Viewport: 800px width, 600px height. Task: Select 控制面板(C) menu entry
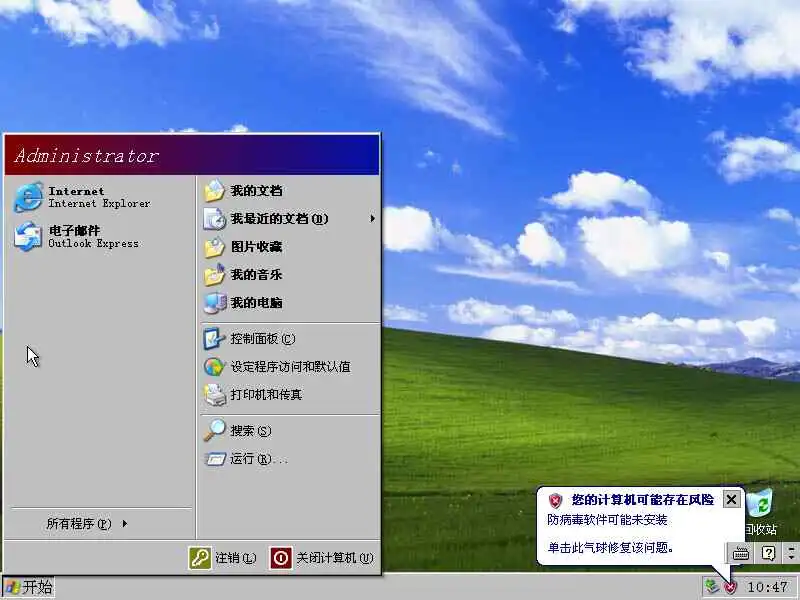point(291,339)
